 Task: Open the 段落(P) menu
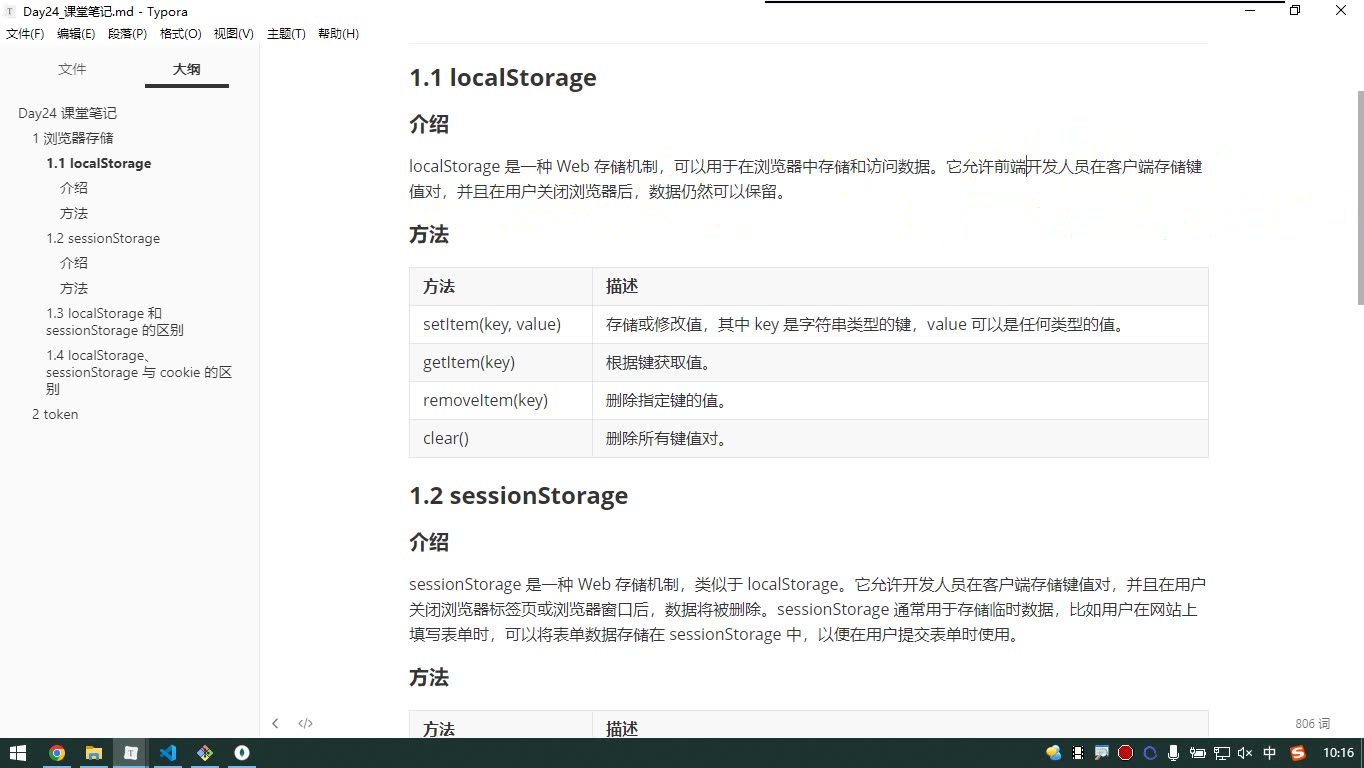(127, 34)
